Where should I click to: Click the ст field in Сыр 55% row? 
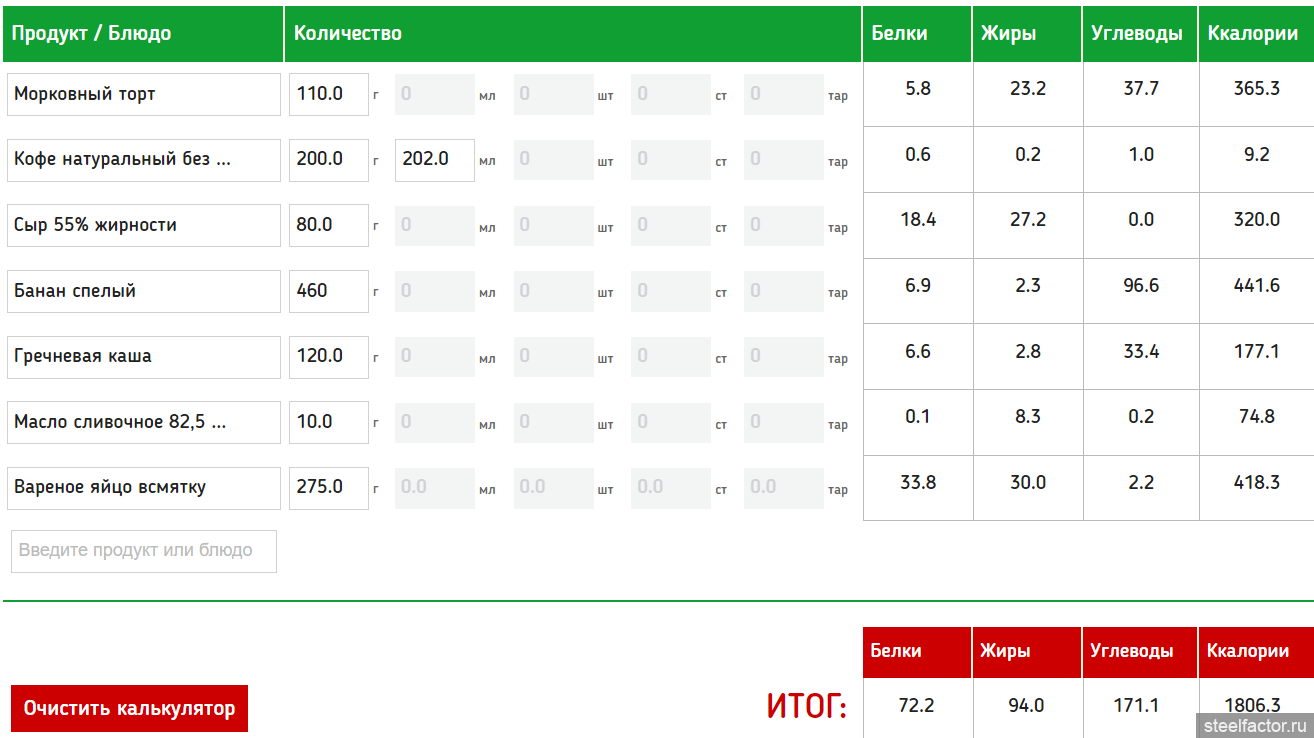coord(671,225)
